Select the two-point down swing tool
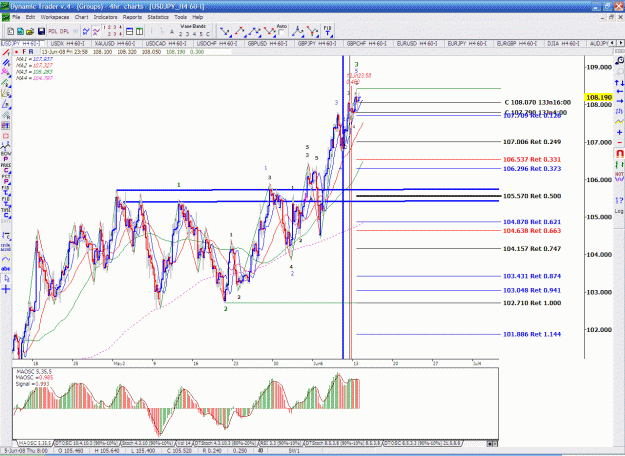Viewport: 625px width, 456px height. (x=226, y=31)
